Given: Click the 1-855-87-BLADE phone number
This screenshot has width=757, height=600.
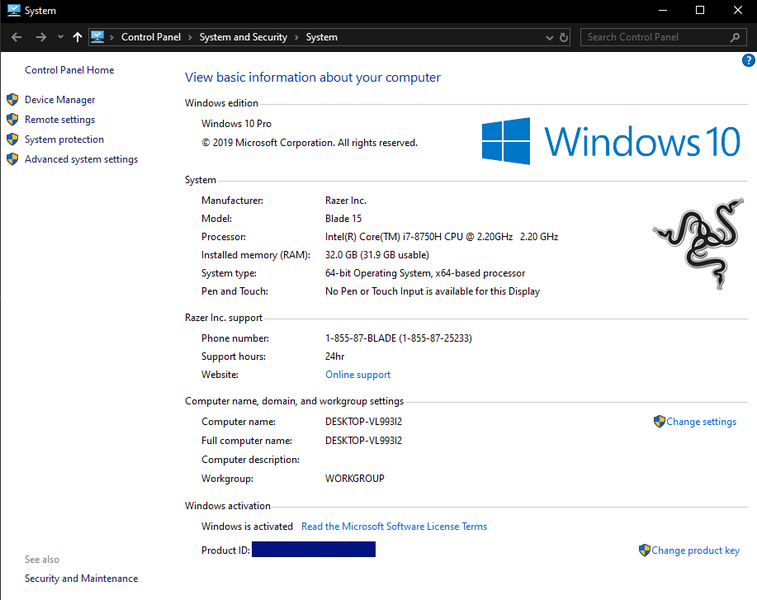Looking at the screenshot, I should [x=399, y=338].
